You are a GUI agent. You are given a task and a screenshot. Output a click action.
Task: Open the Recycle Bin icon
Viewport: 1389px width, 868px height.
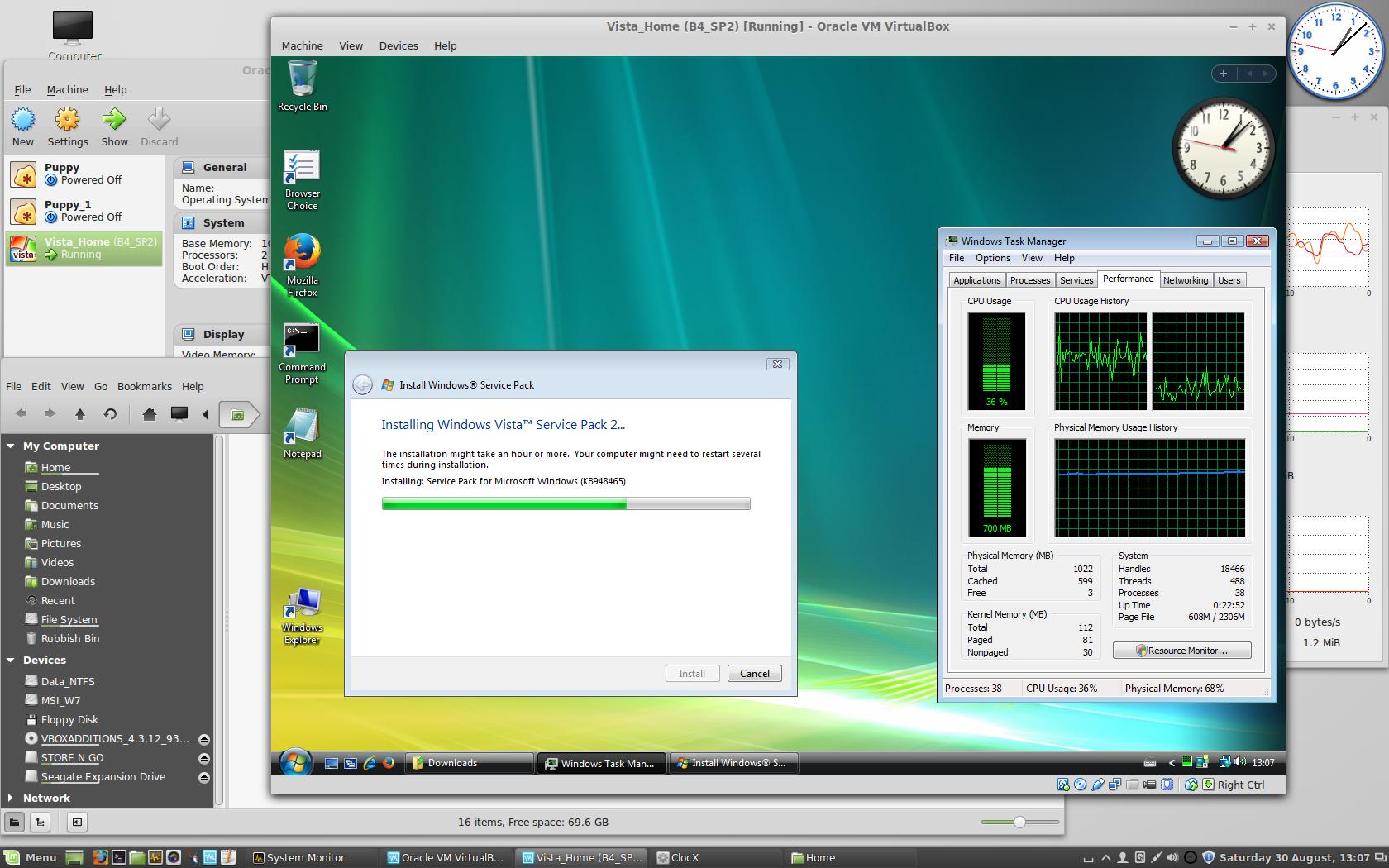tap(302, 79)
